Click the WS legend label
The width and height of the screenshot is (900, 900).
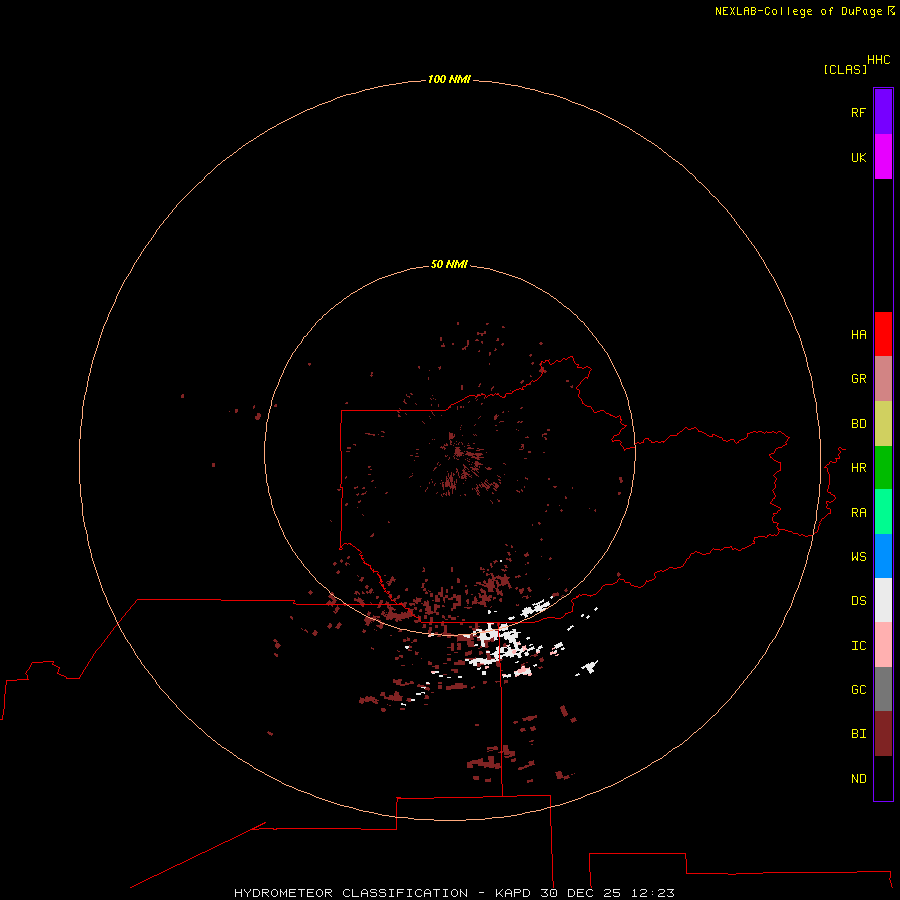click(x=858, y=556)
